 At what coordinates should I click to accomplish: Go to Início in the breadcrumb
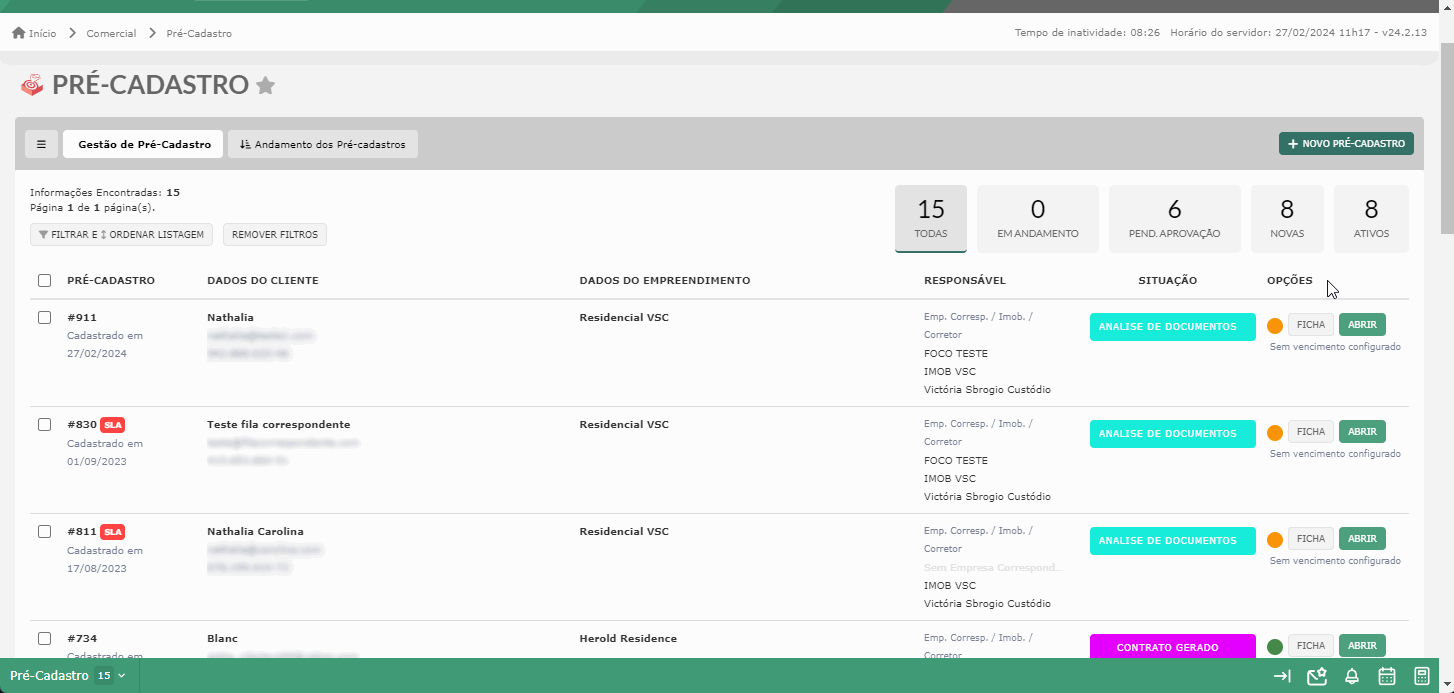point(42,33)
